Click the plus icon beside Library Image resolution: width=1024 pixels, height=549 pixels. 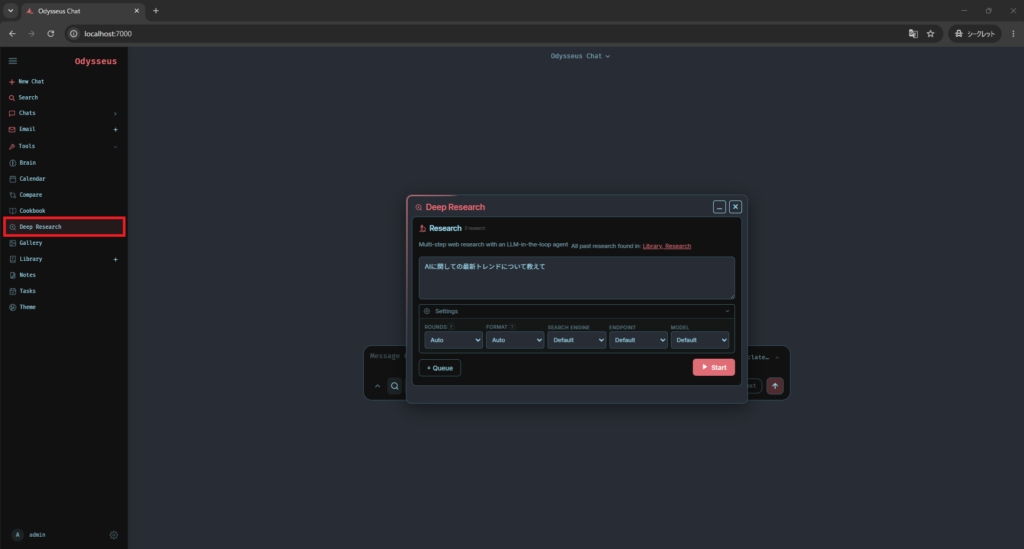pyautogui.click(x=116, y=259)
